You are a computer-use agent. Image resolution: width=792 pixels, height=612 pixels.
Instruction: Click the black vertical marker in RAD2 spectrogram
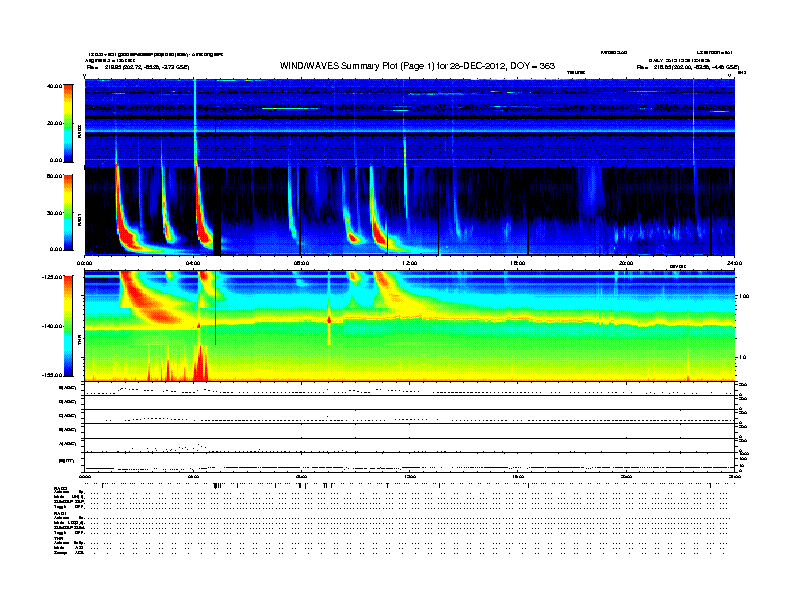(216, 123)
